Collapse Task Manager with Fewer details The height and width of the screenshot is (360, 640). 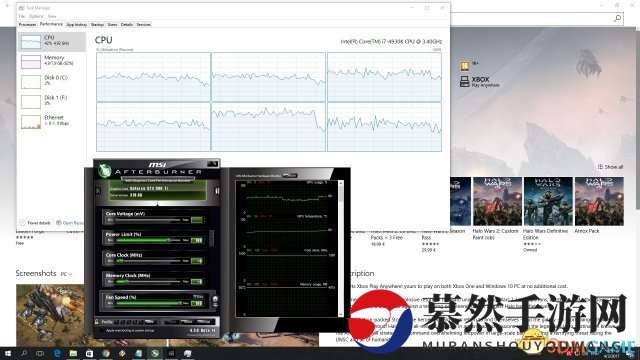(35, 223)
